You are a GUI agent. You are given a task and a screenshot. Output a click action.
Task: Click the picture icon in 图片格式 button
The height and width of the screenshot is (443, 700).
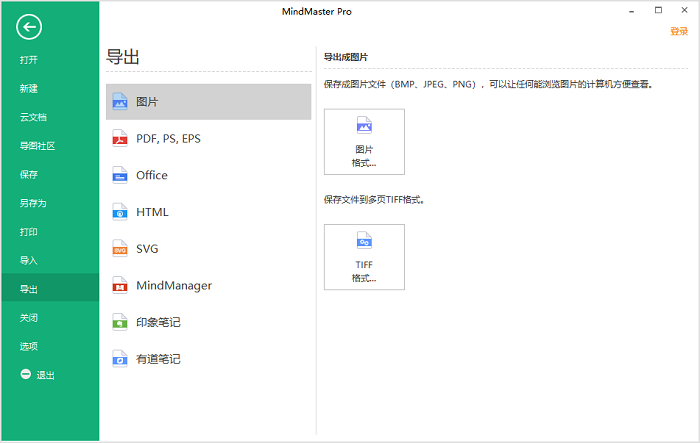pos(364,125)
